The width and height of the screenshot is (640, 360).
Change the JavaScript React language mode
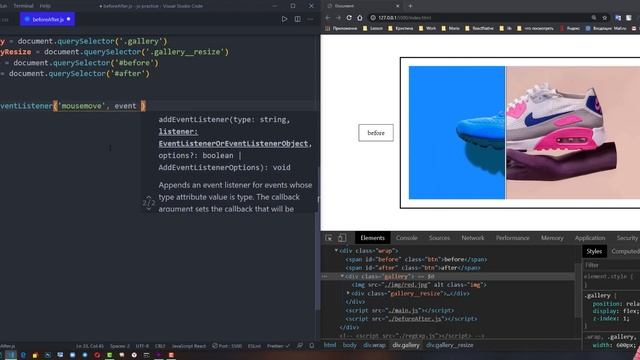189,346
